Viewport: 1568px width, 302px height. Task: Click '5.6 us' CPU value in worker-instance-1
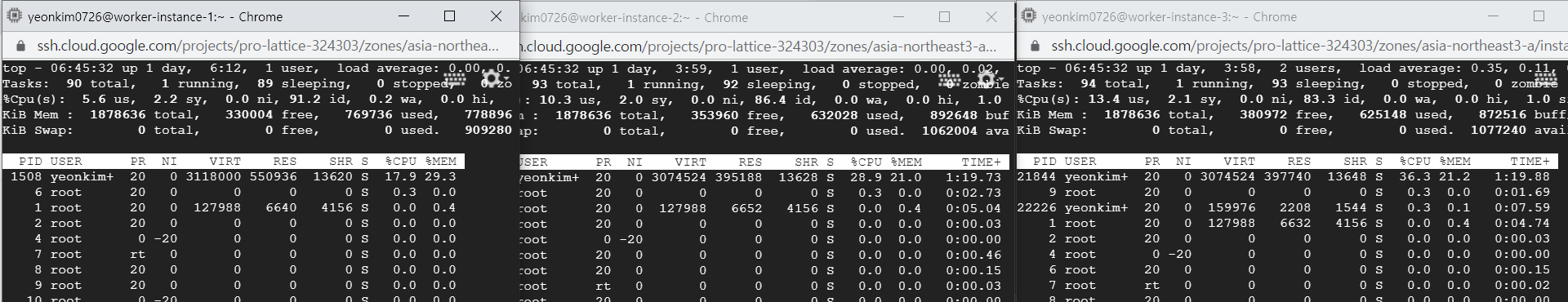coord(106,100)
